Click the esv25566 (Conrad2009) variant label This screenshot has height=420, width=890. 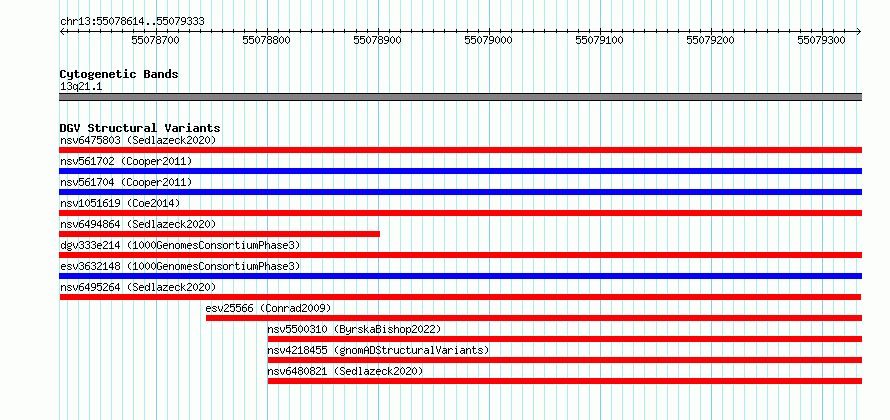point(268,308)
